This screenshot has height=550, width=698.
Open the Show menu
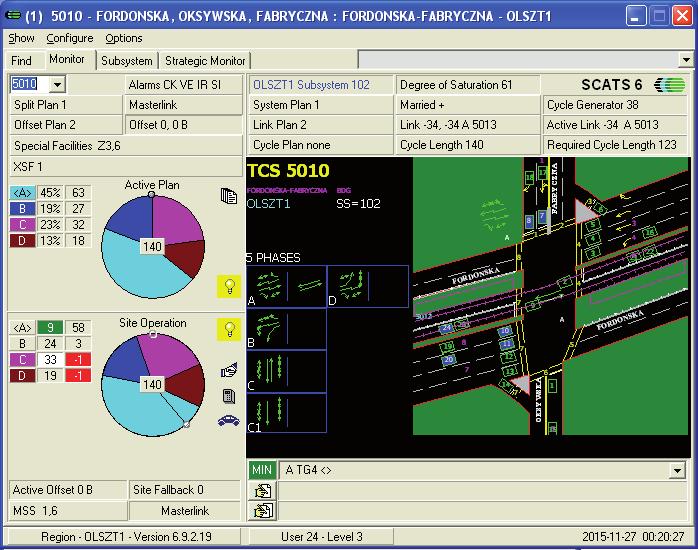pos(21,38)
